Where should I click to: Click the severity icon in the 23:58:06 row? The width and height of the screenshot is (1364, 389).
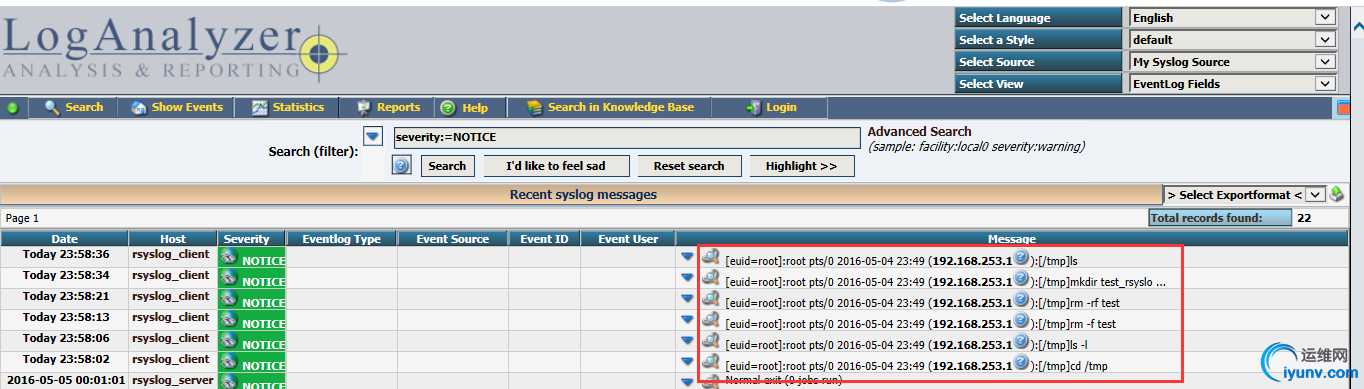point(229,340)
